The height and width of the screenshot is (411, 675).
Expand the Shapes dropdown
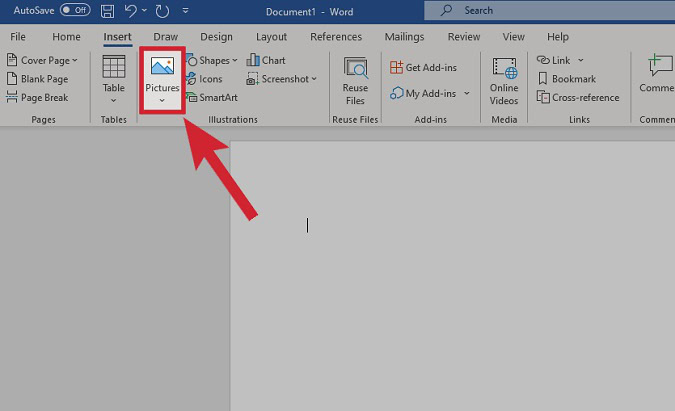coord(235,60)
